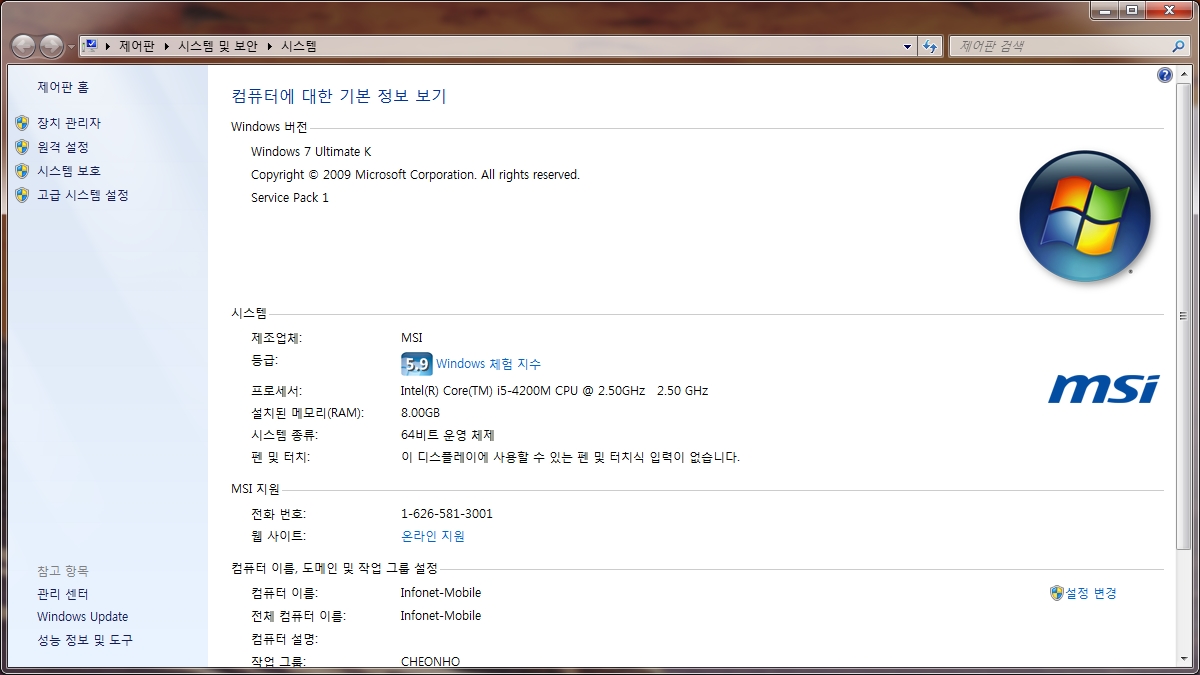The height and width of the screenshot is (675, 1200).
Task: Open Windows Update link
Action: (83, 617)
